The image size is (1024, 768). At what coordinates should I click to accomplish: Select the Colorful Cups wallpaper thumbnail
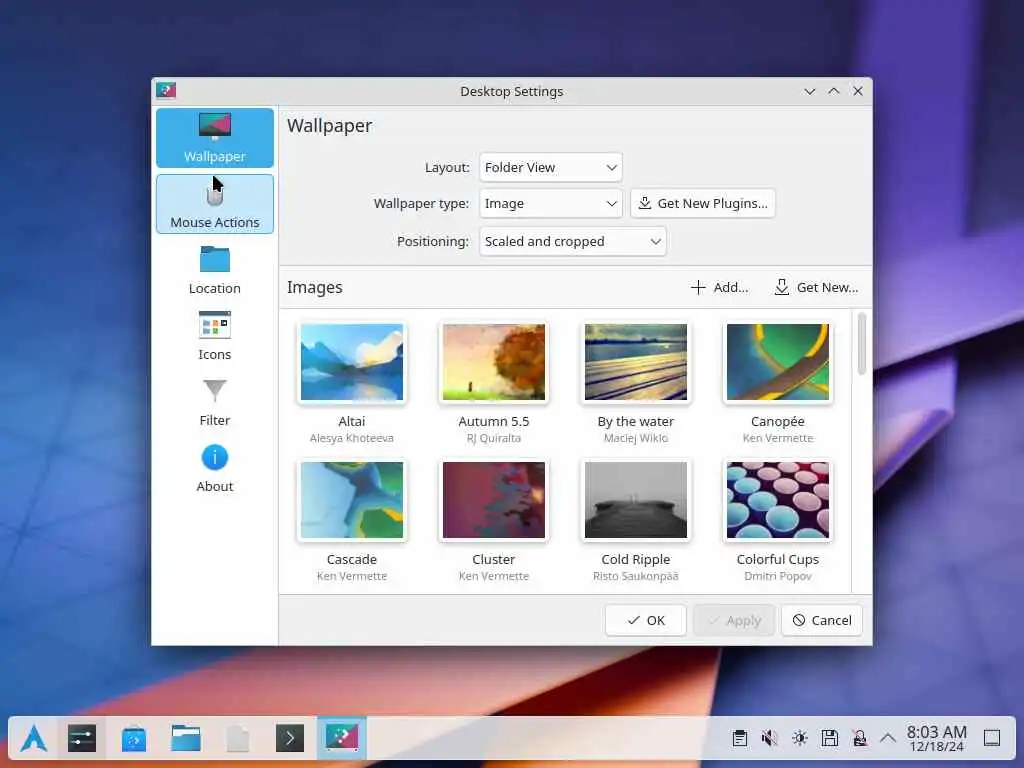point(778,500)
